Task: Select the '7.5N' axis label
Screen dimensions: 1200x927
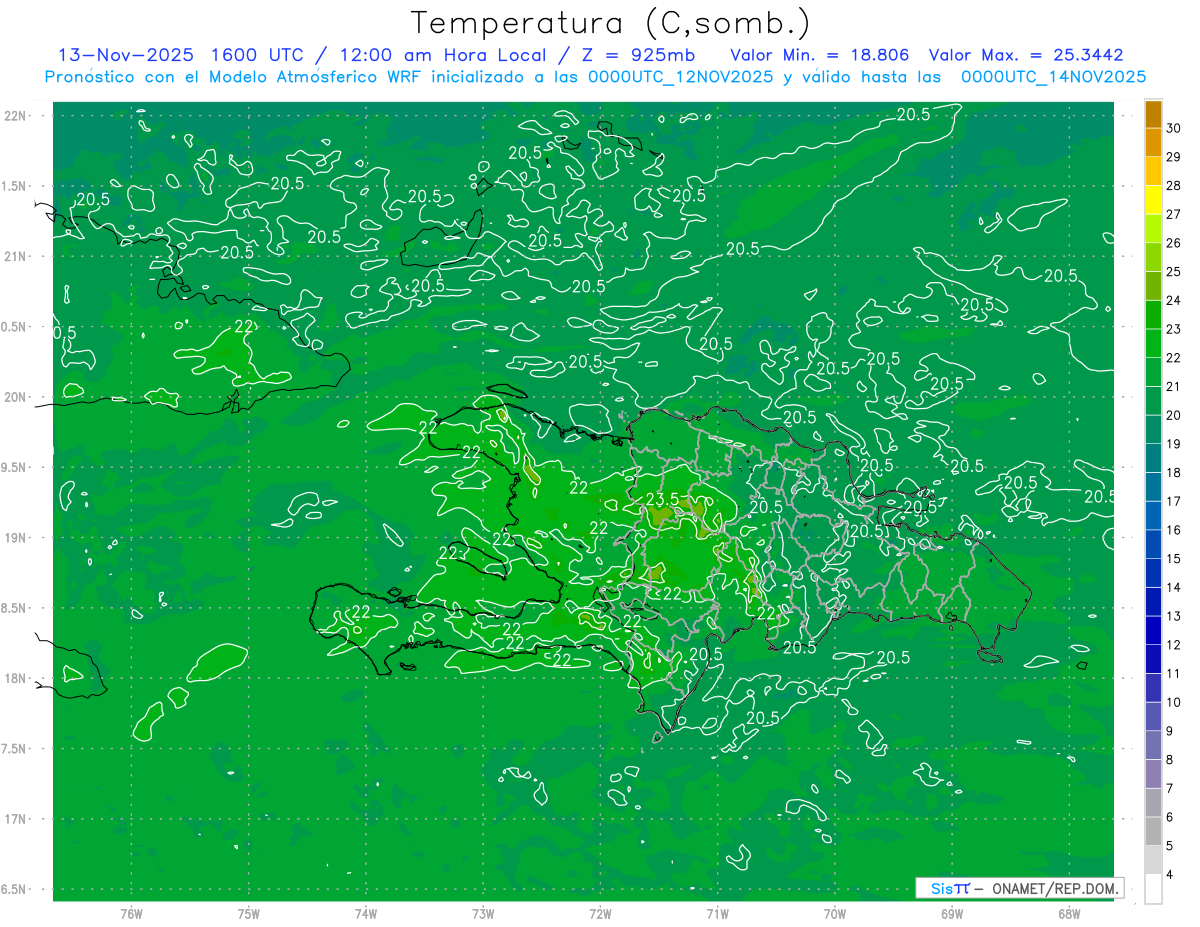Action: [14, 749]
